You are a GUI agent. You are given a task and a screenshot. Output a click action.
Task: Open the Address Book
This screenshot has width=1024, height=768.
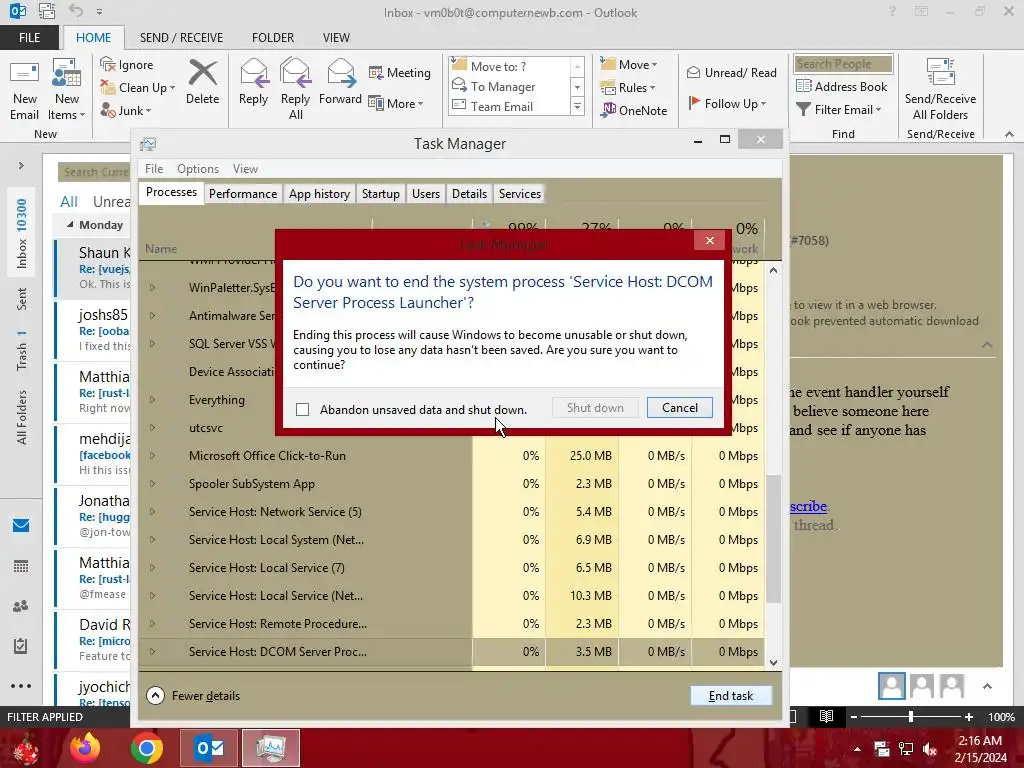[842, 86]
